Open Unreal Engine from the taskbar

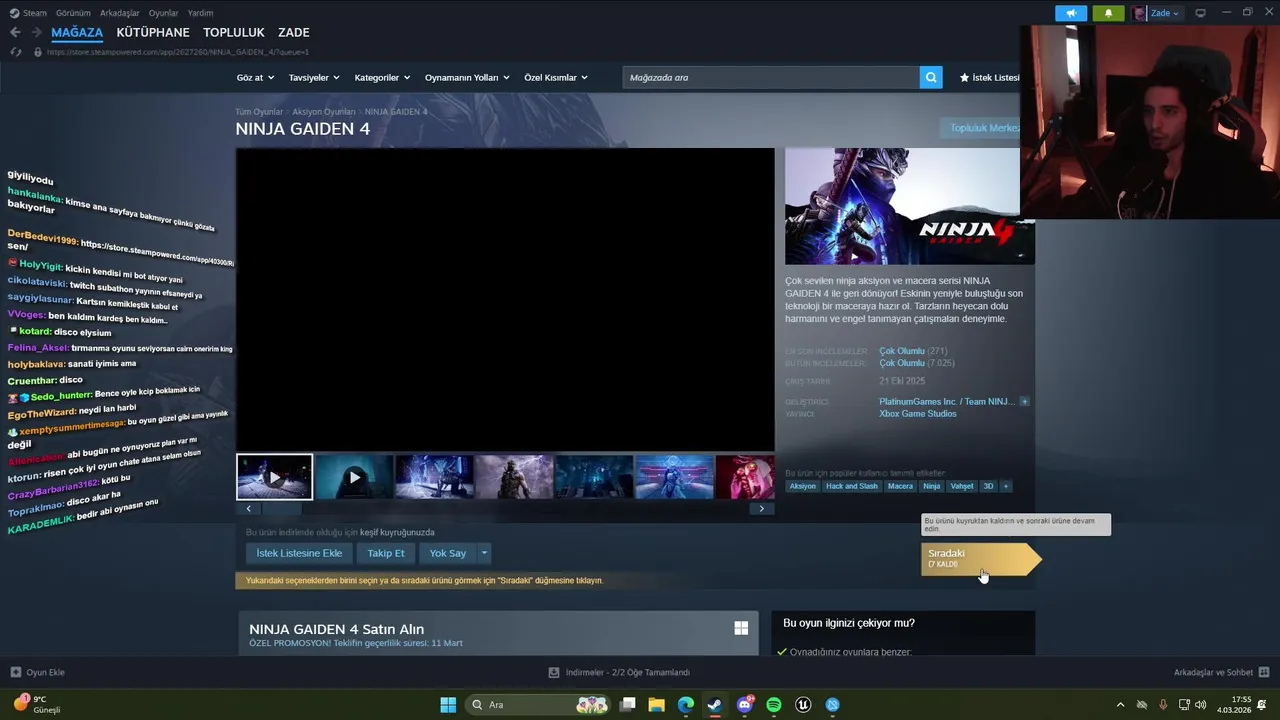(803, 705)
